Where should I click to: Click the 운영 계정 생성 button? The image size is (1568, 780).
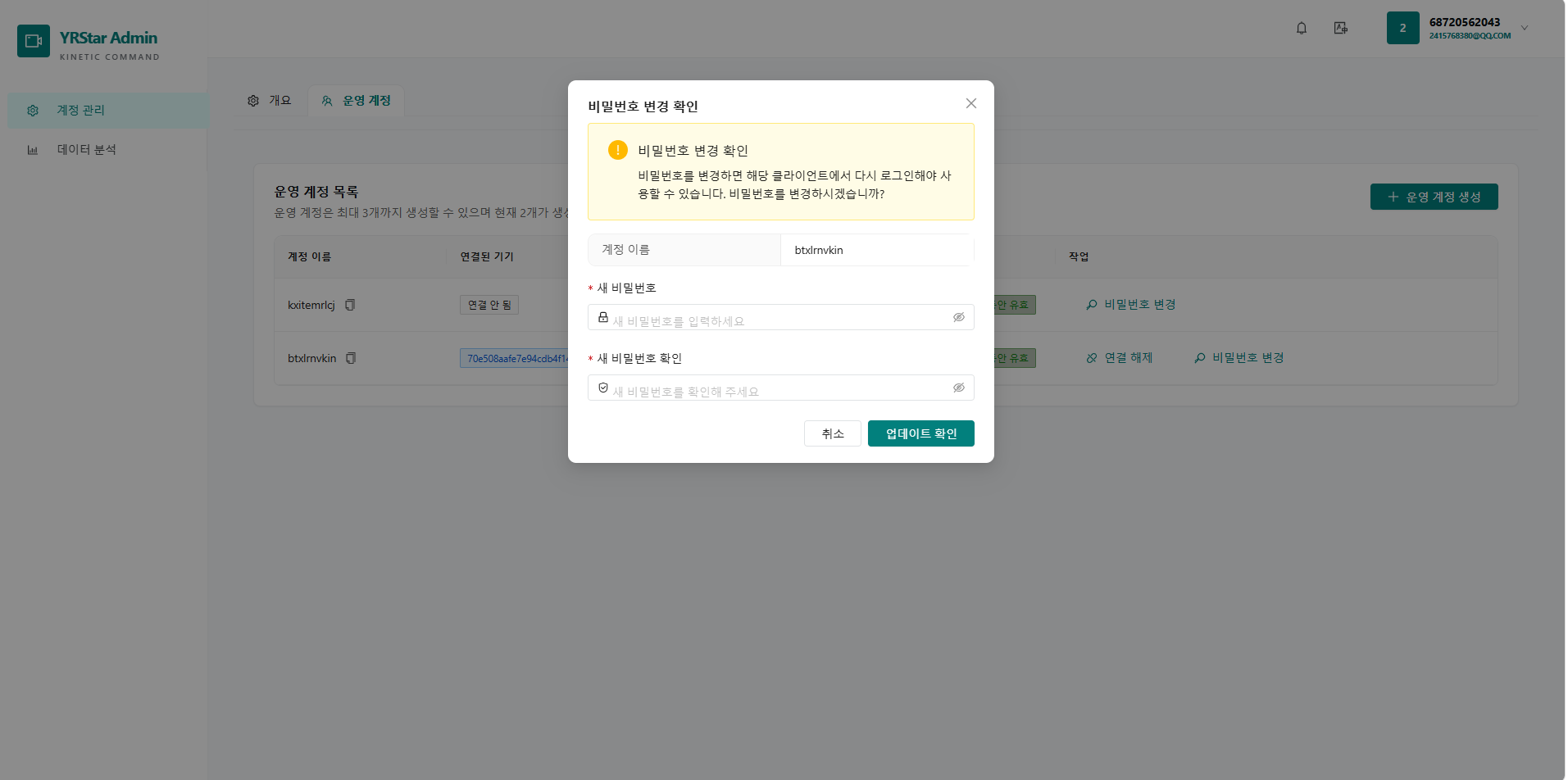pos(1434,197)
